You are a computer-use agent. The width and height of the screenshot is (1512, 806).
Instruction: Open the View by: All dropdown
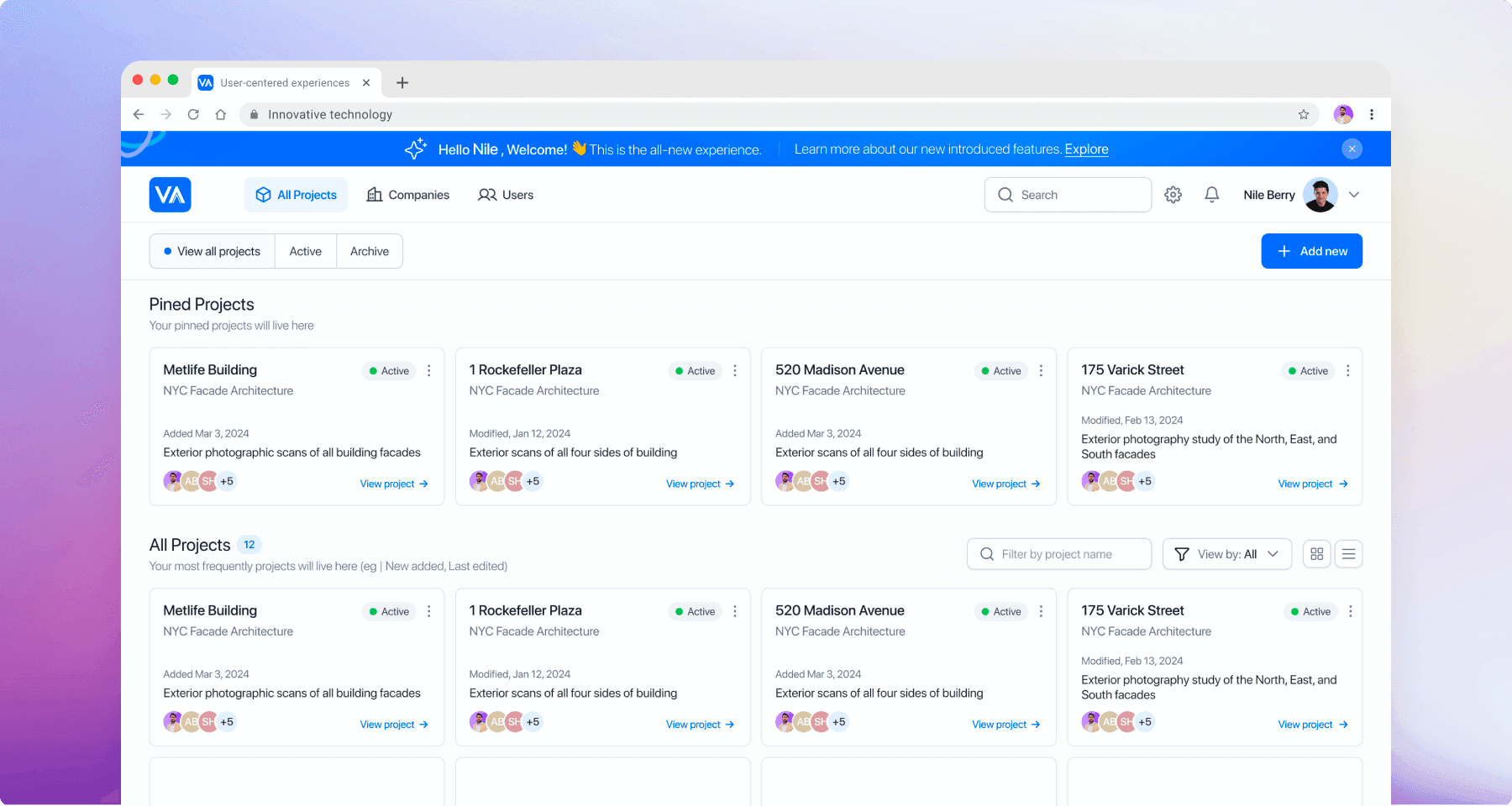(x=1226, y=554)
